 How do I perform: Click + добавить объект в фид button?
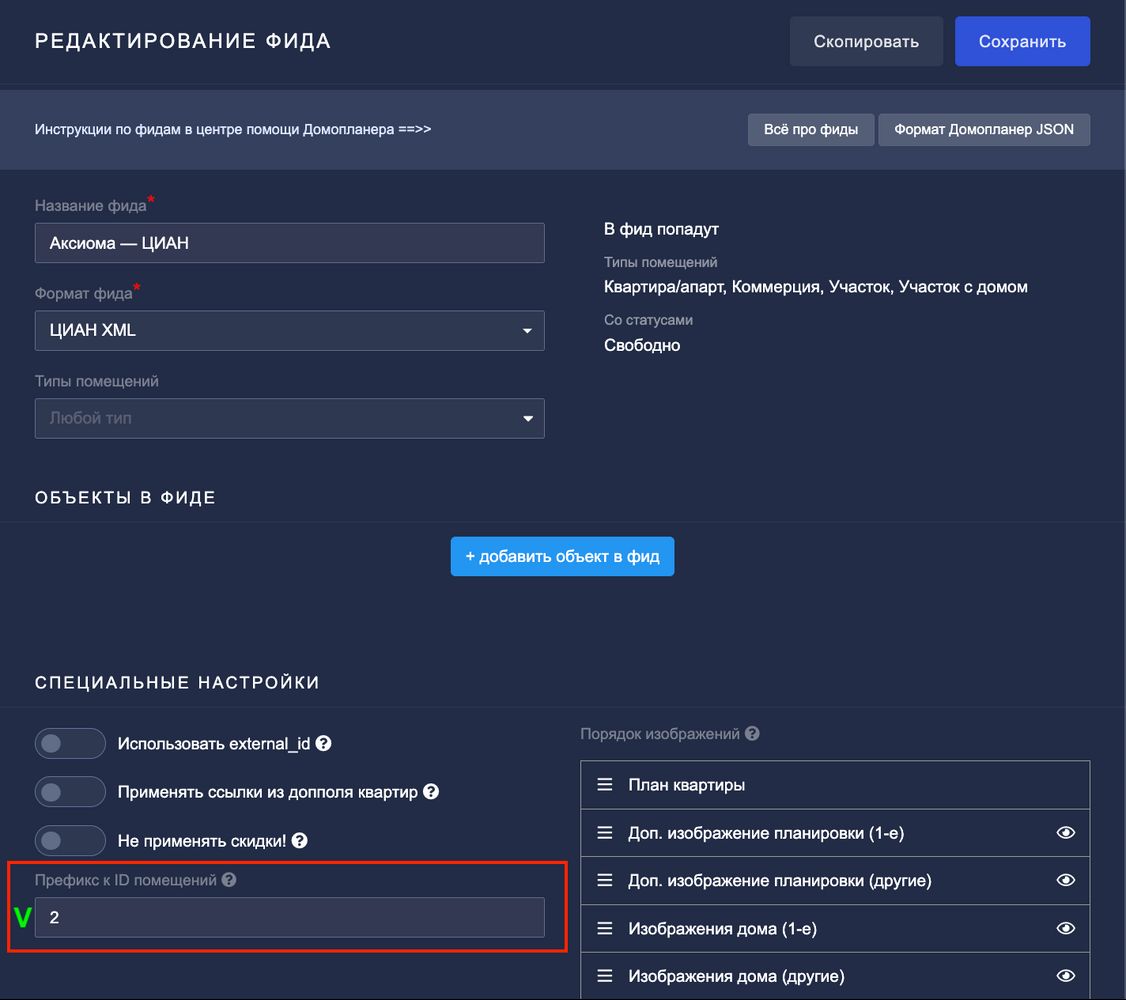[x=562, y=557]
